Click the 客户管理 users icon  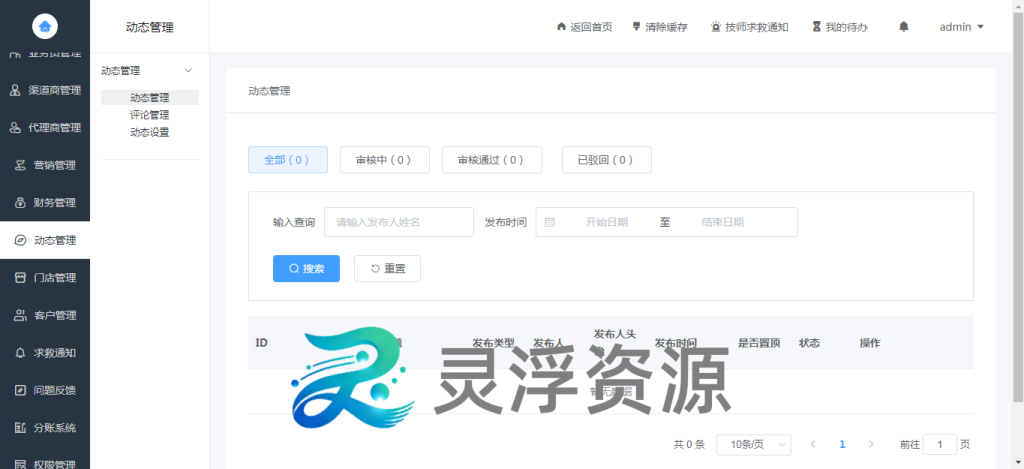click(20, 315)
